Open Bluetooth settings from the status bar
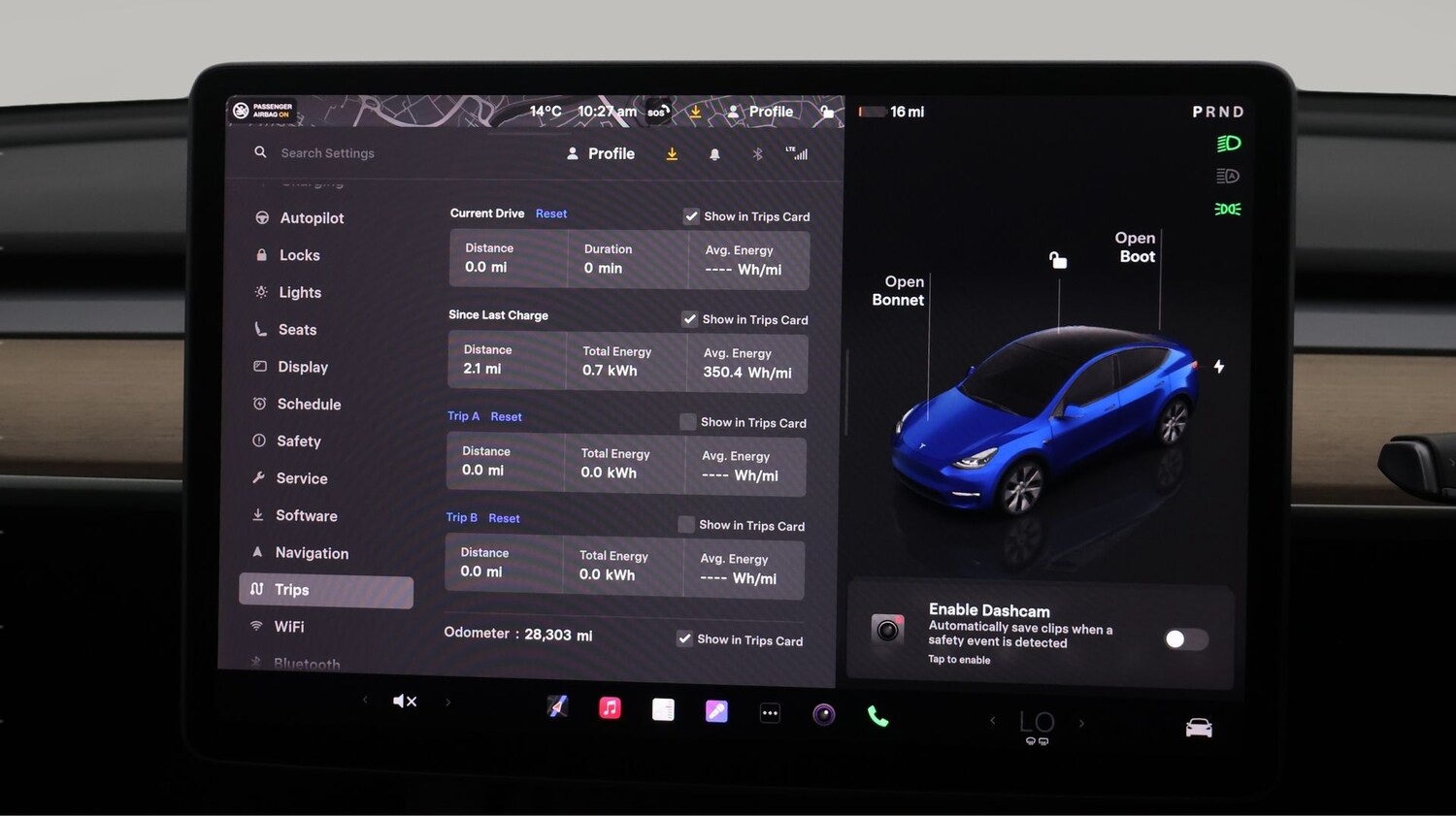The height and width of the screenshot is (816, 1456). coord(757,153)
